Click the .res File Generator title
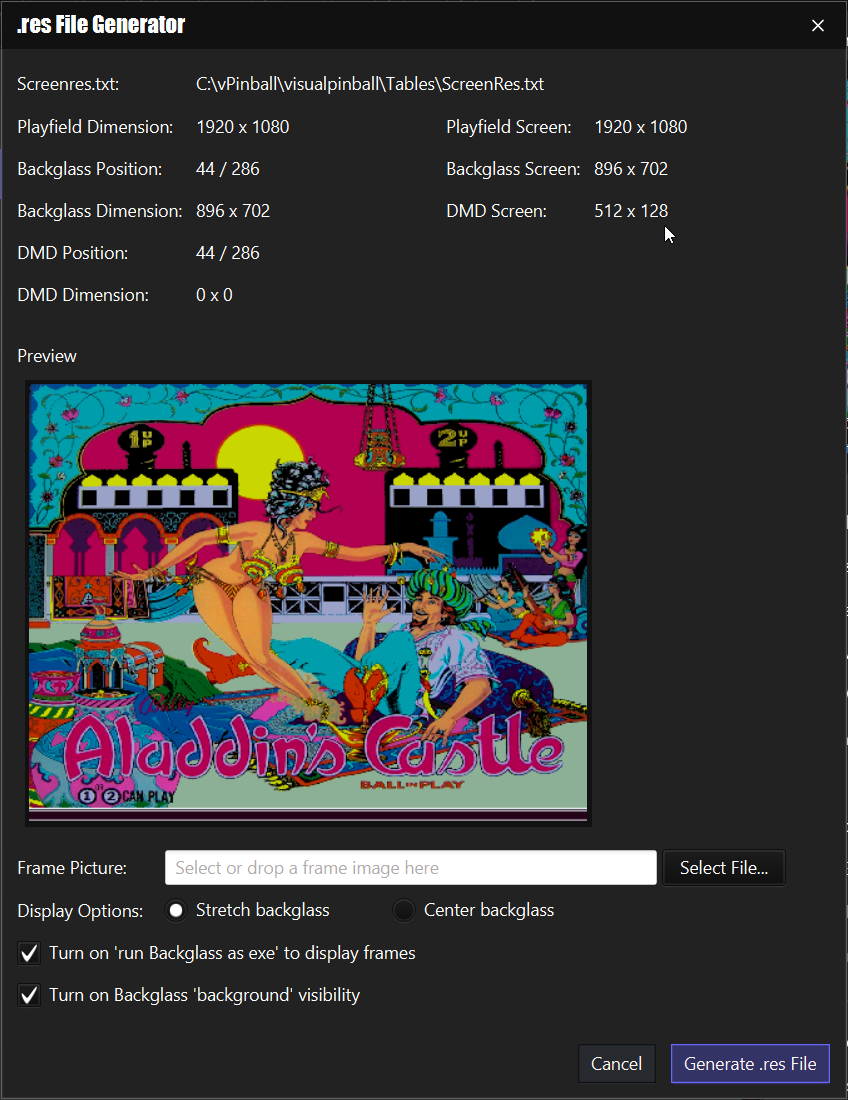 pos(100,25)
